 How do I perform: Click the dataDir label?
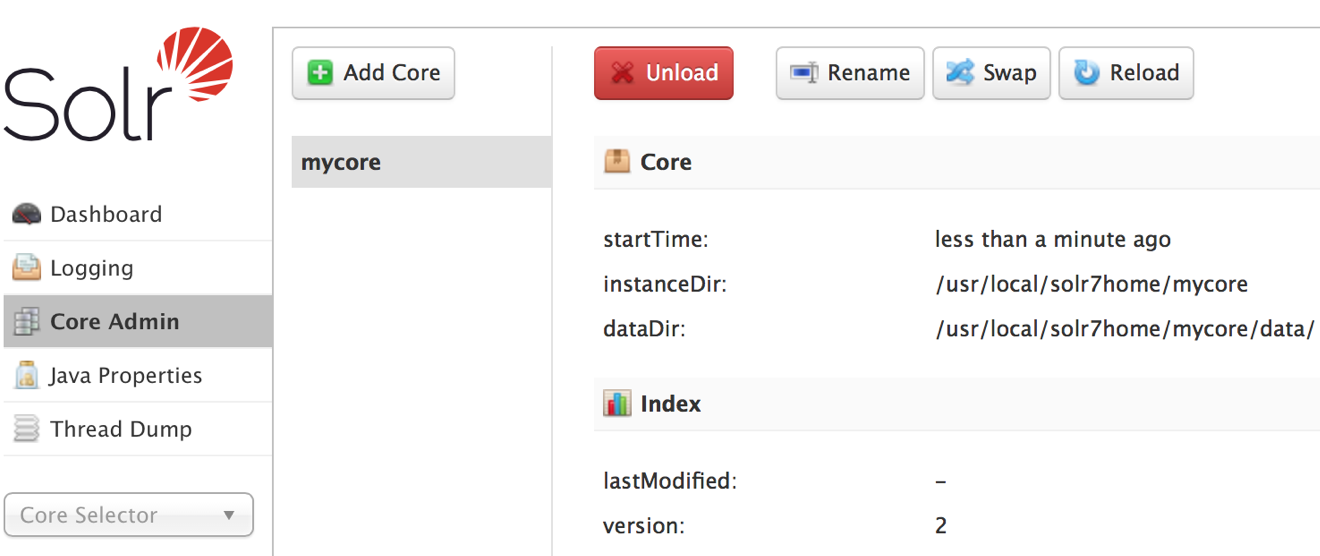(x=645, y=329)
